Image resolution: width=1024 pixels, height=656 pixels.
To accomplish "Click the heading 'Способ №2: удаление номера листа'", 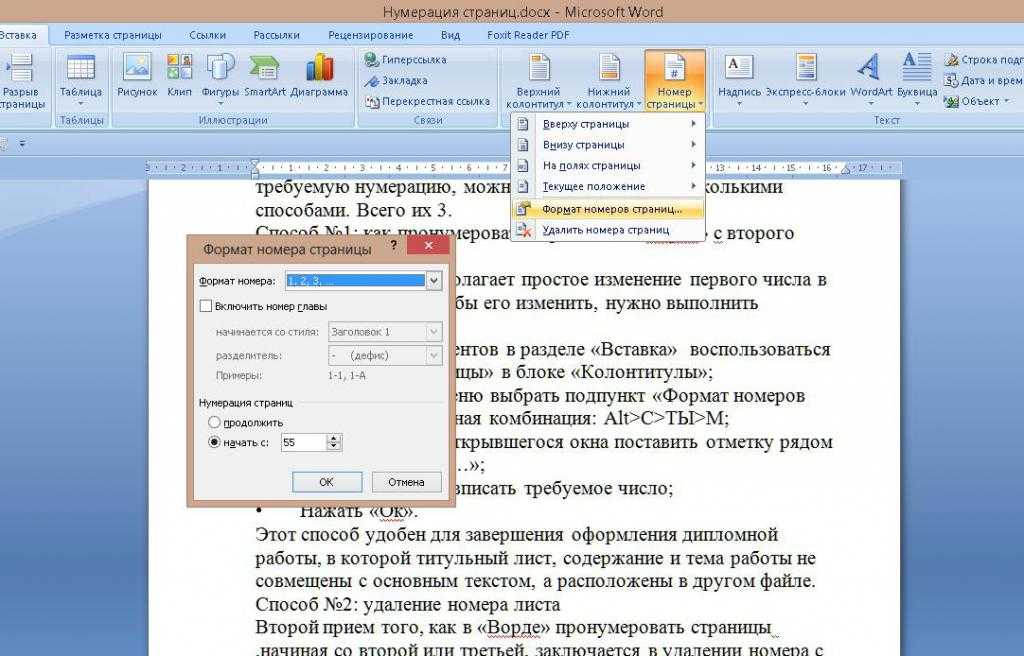I will pyautogui.click(x=408, y=604).
